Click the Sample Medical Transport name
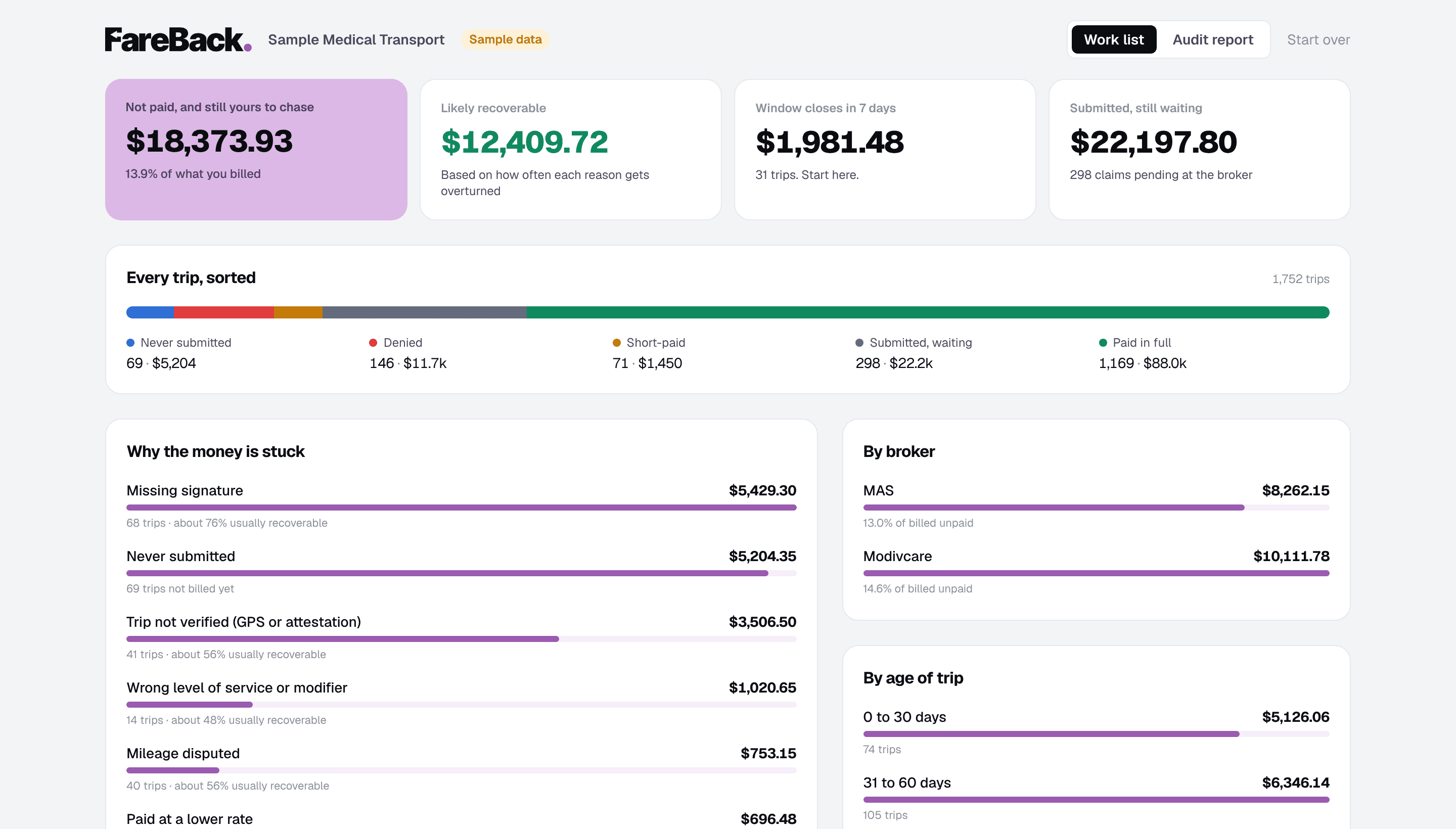The image size is (1456, 829). pyautogui.click(x=356, y=39)
